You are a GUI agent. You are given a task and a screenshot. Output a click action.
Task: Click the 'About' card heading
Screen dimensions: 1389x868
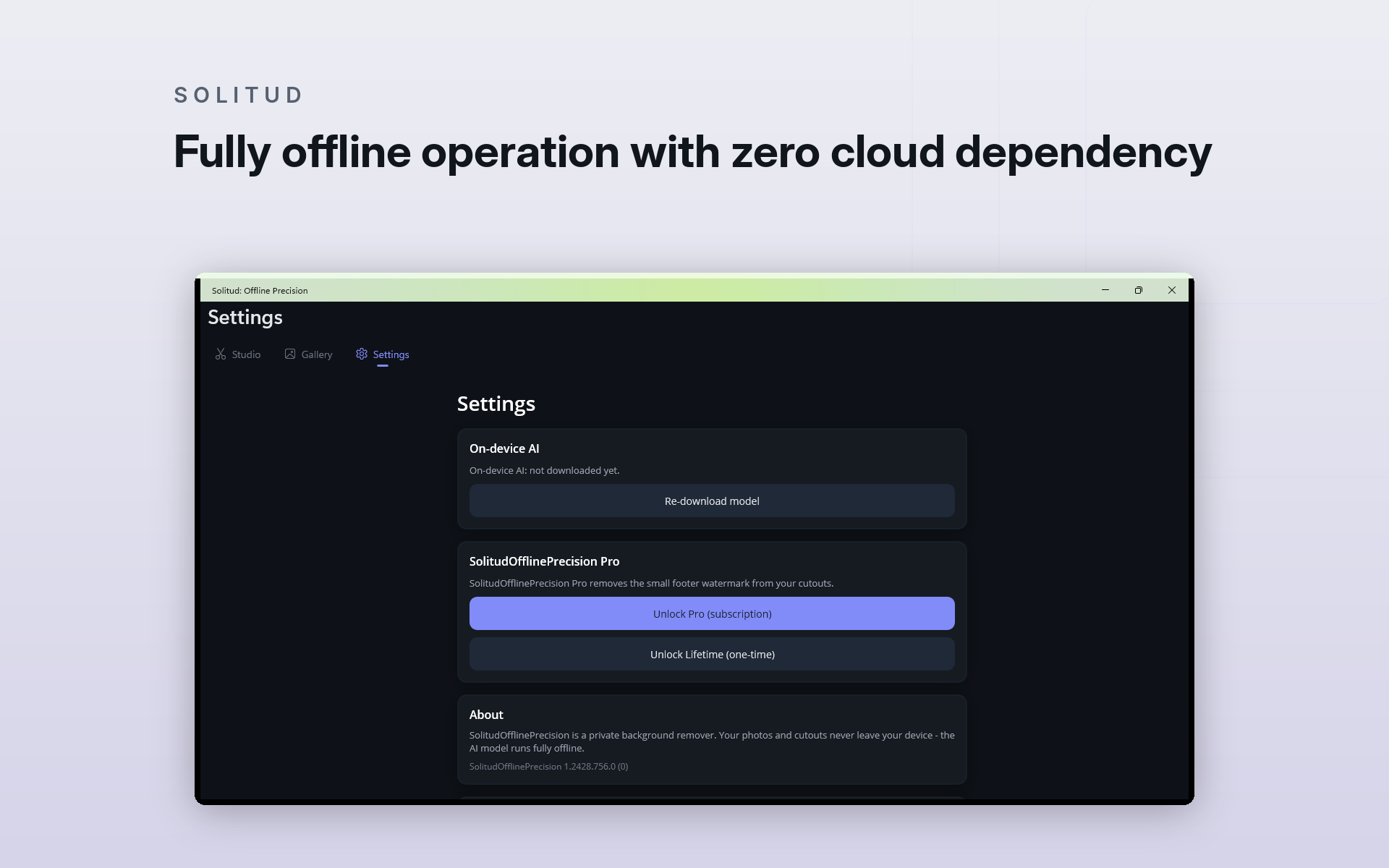486,715
